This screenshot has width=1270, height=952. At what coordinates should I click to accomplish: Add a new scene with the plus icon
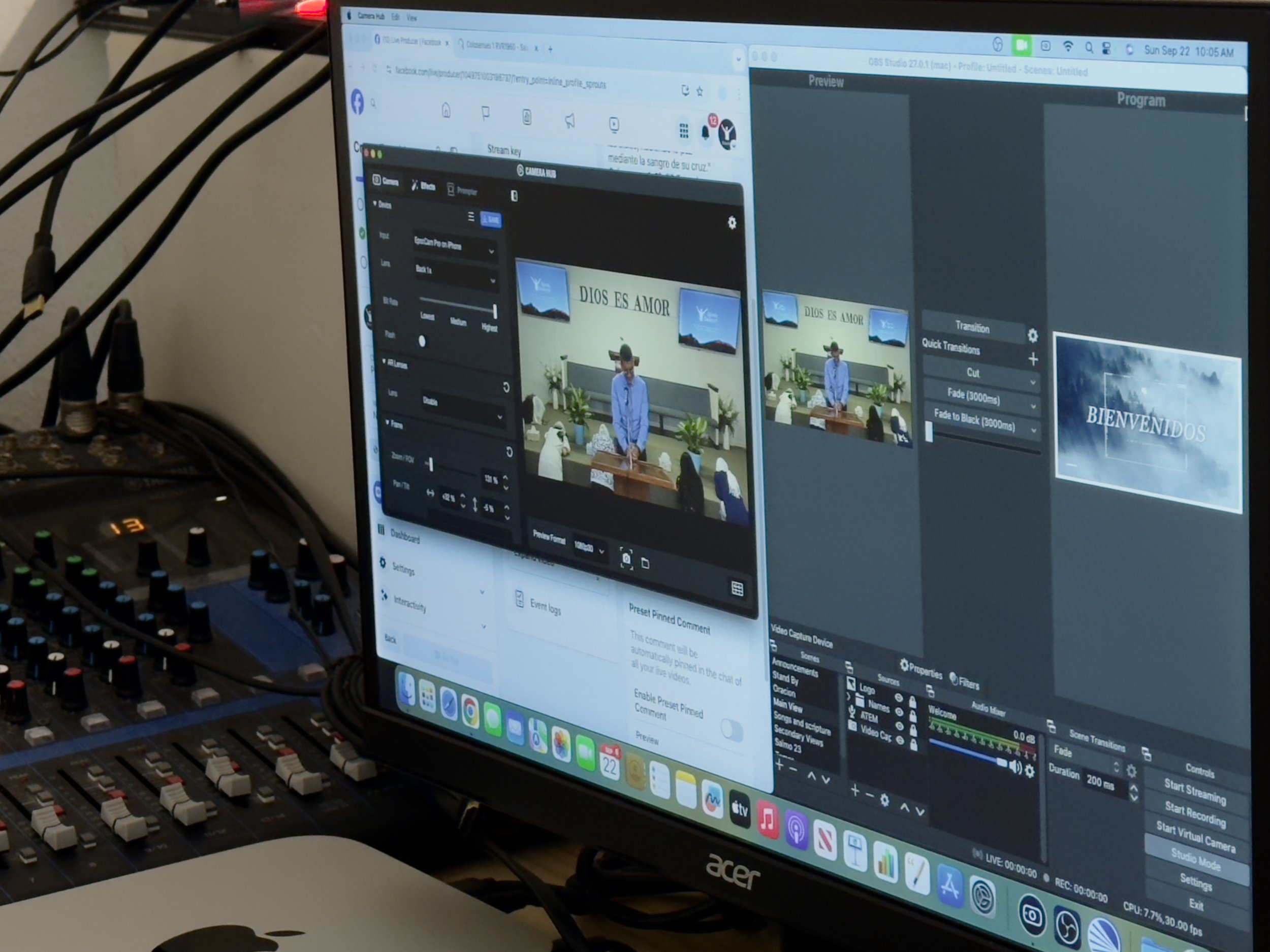[779, 764]
